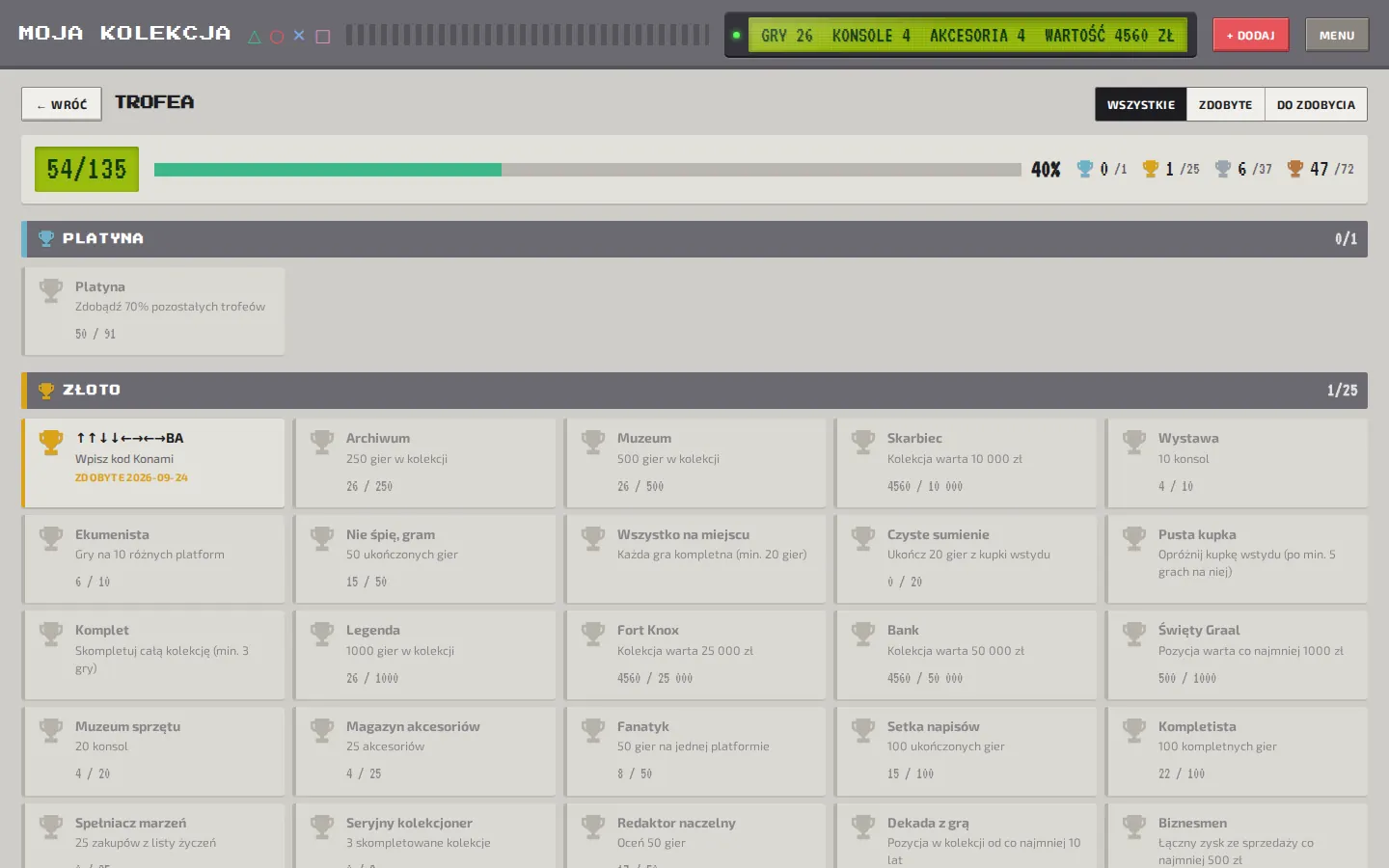
Task: Click the trophy icon on the Fanatyk card
Action: [593, 730]
